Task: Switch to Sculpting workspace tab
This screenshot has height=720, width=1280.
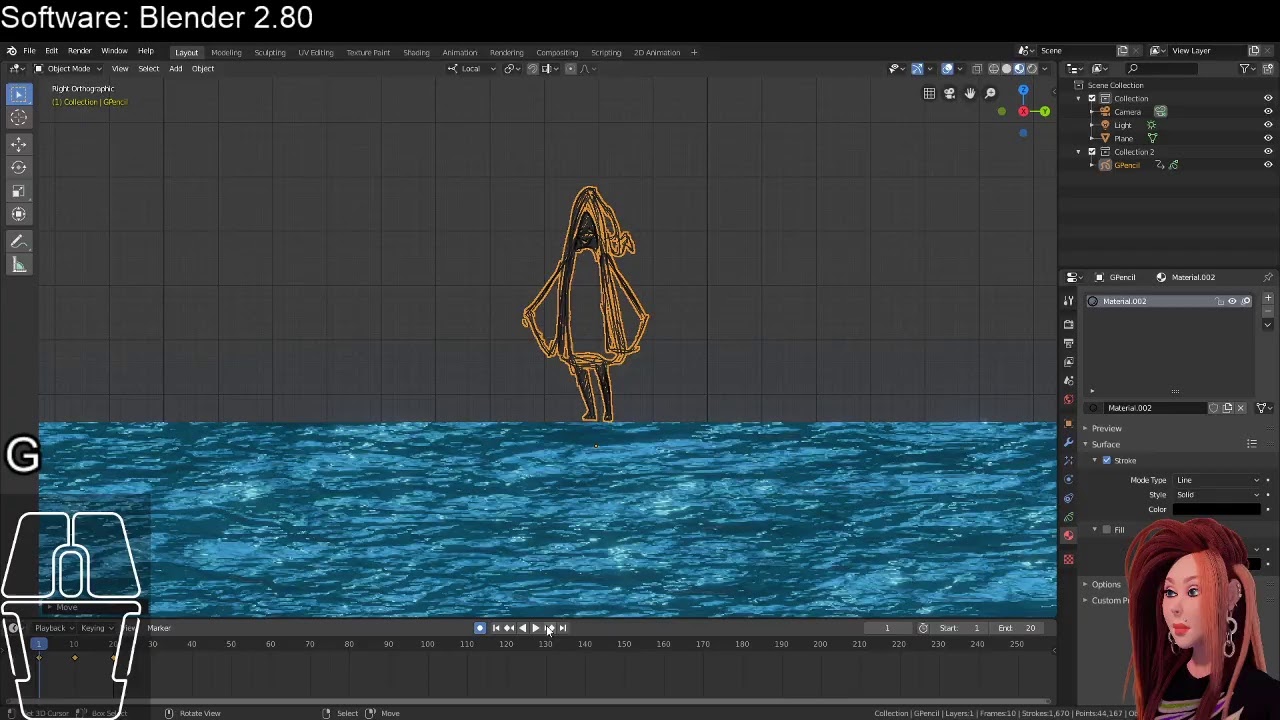Action: pyautogui.click(x=270, y=52)
